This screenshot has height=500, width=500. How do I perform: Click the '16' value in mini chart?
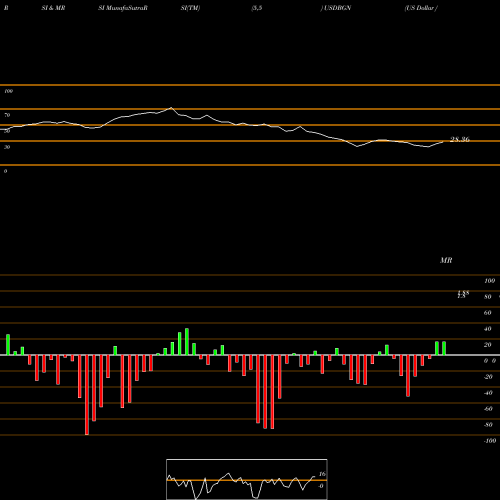pyautogui.click(x=322, y=474)
